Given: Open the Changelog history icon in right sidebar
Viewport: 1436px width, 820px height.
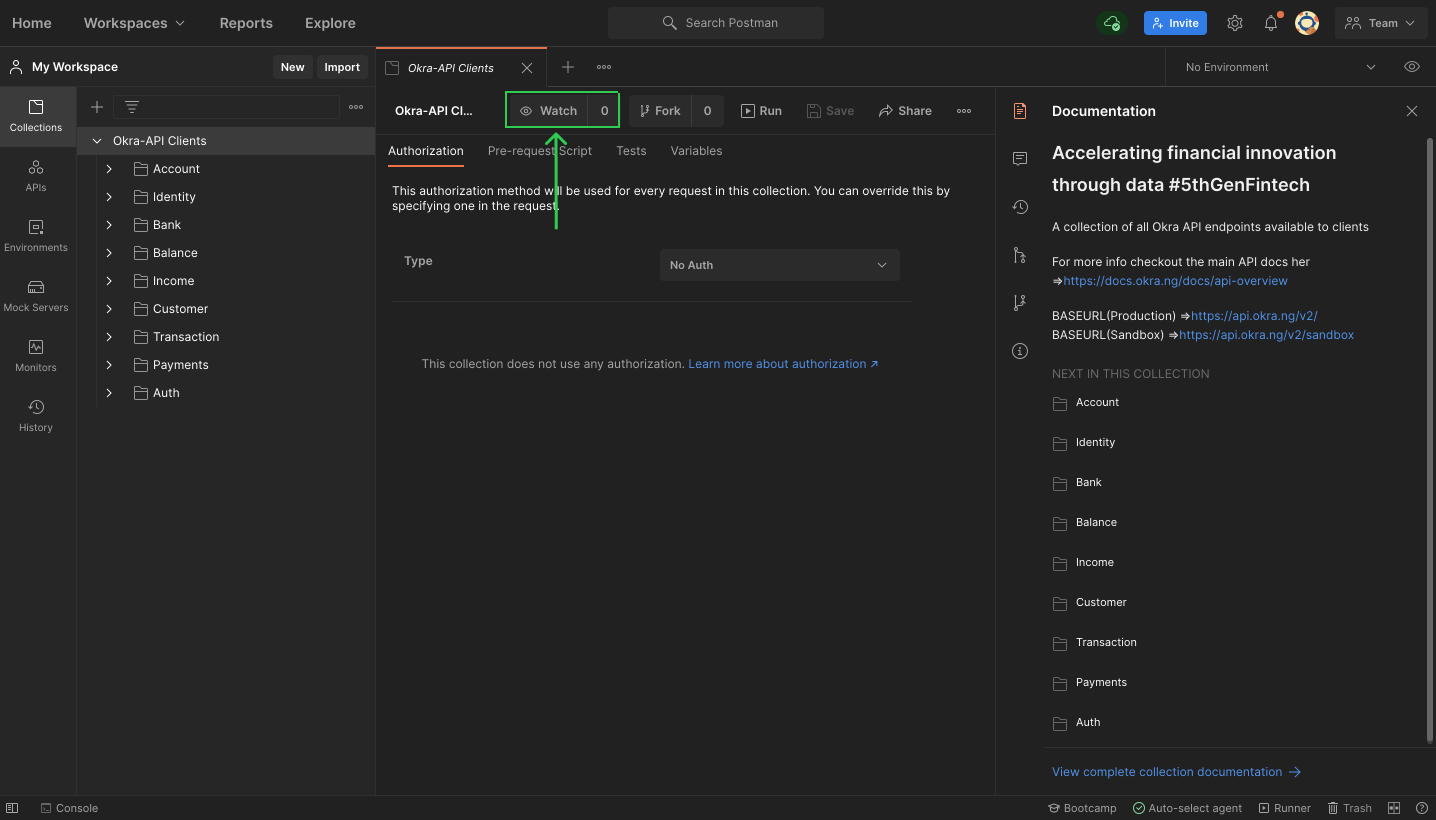Looking at the screenshot, I should click(1020, 207).
